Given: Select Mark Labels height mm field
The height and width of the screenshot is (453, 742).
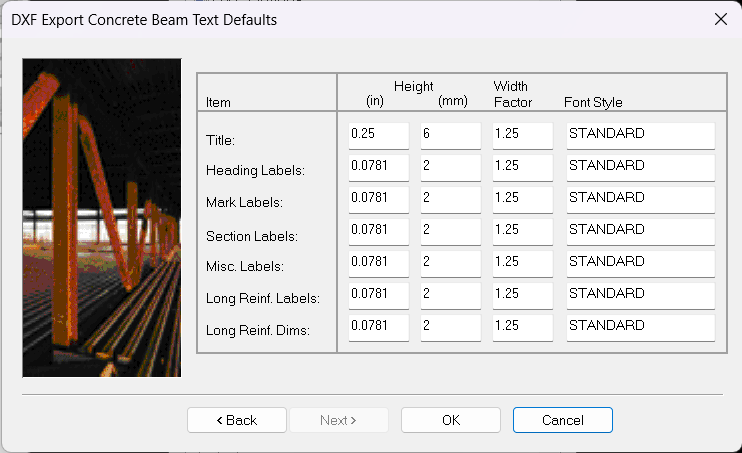Looking at the screenshot, I should pyautogui.click(x=450, y=198).
